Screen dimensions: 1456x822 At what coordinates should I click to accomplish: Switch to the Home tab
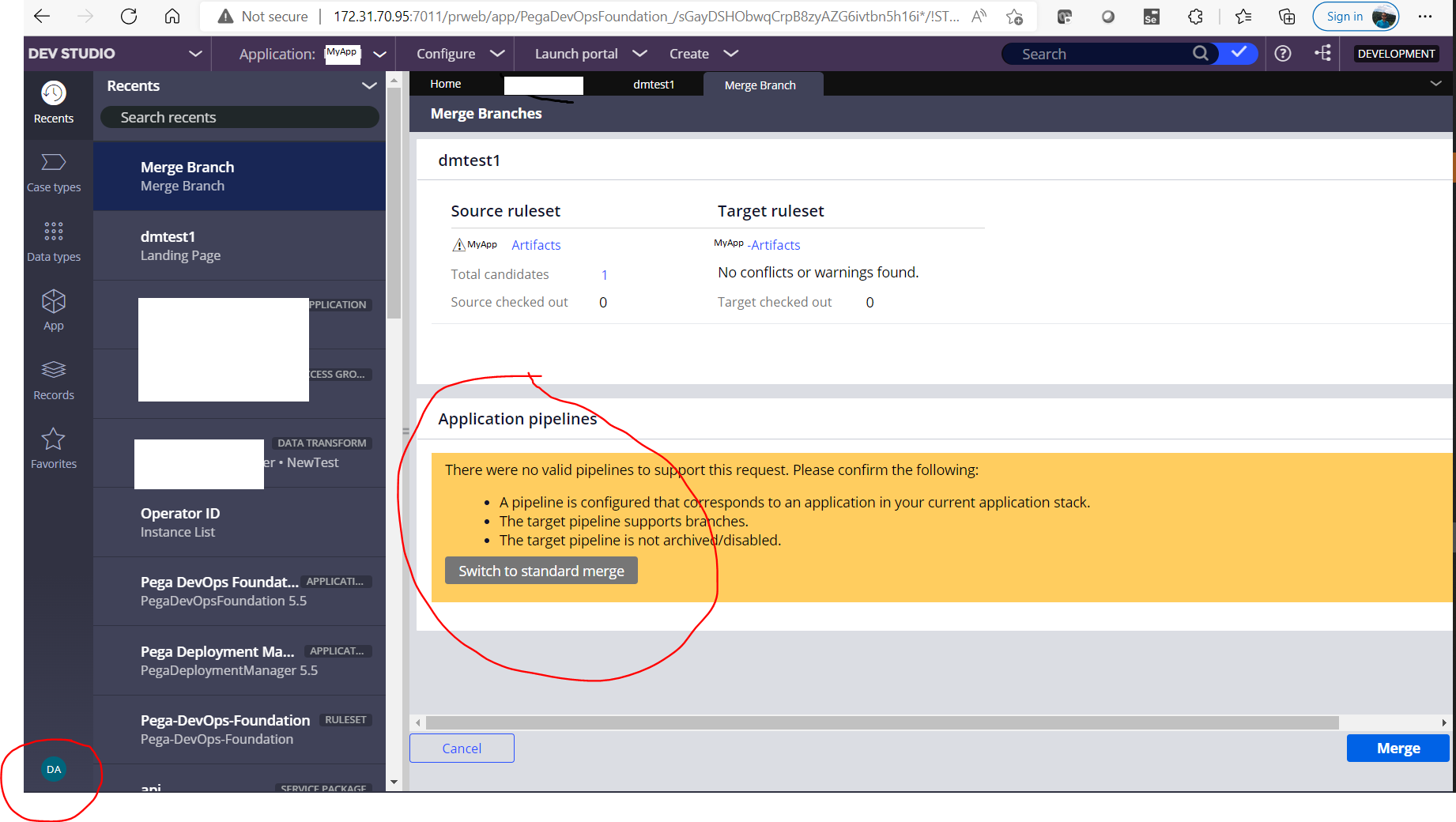445,83
